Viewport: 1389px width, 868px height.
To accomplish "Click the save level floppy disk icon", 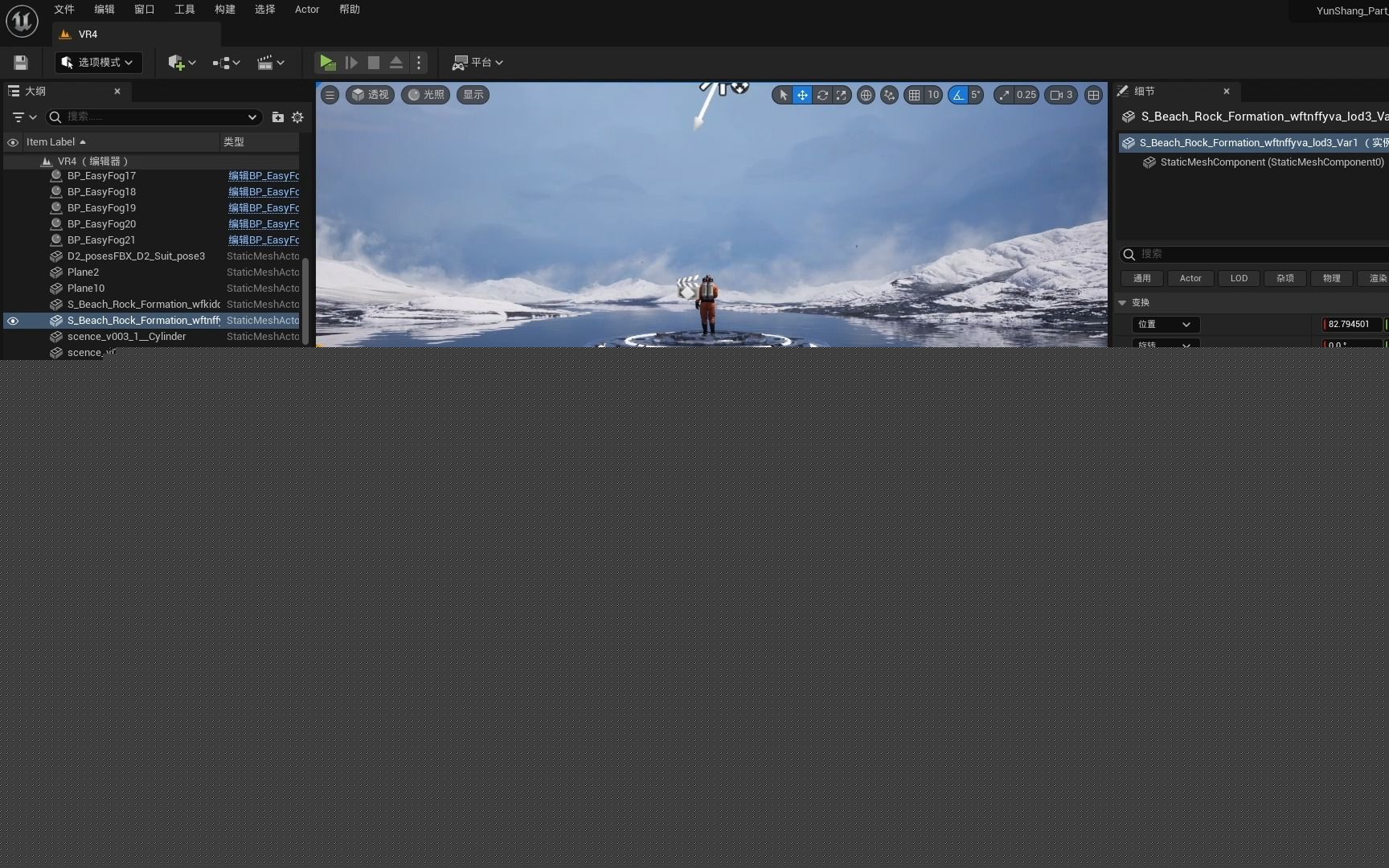I will 21,63.
